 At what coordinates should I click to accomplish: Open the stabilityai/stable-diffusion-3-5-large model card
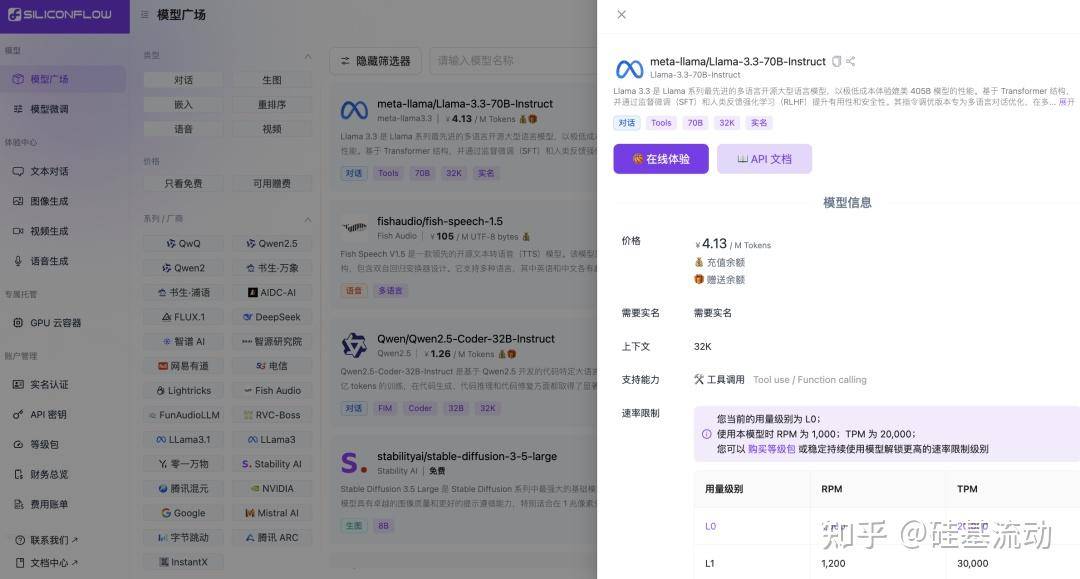[465, 489]
